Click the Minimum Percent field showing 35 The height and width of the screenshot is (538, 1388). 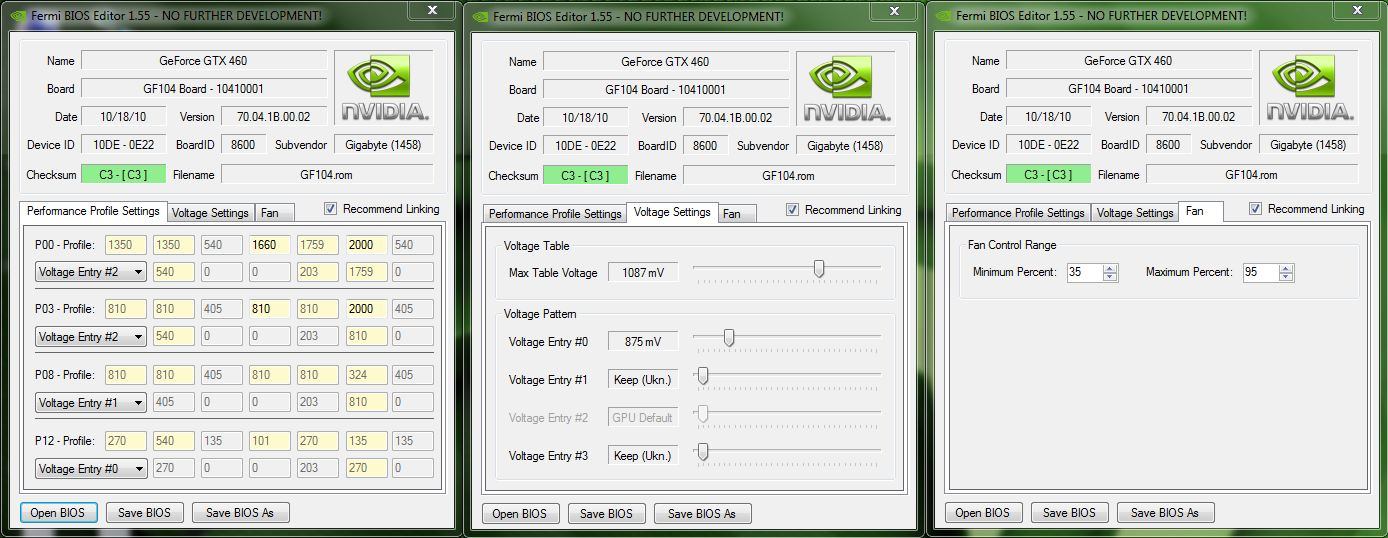tap(1085, 272)
